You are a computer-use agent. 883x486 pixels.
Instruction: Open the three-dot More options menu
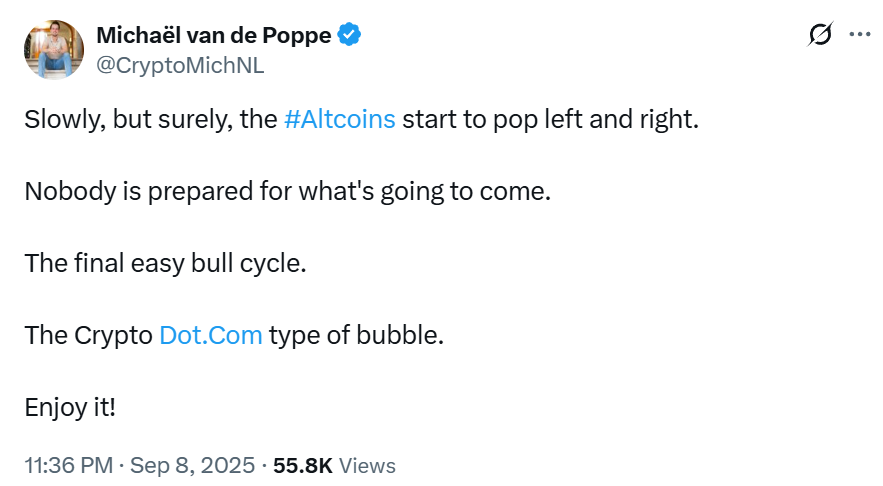click(x=859, y=34)
